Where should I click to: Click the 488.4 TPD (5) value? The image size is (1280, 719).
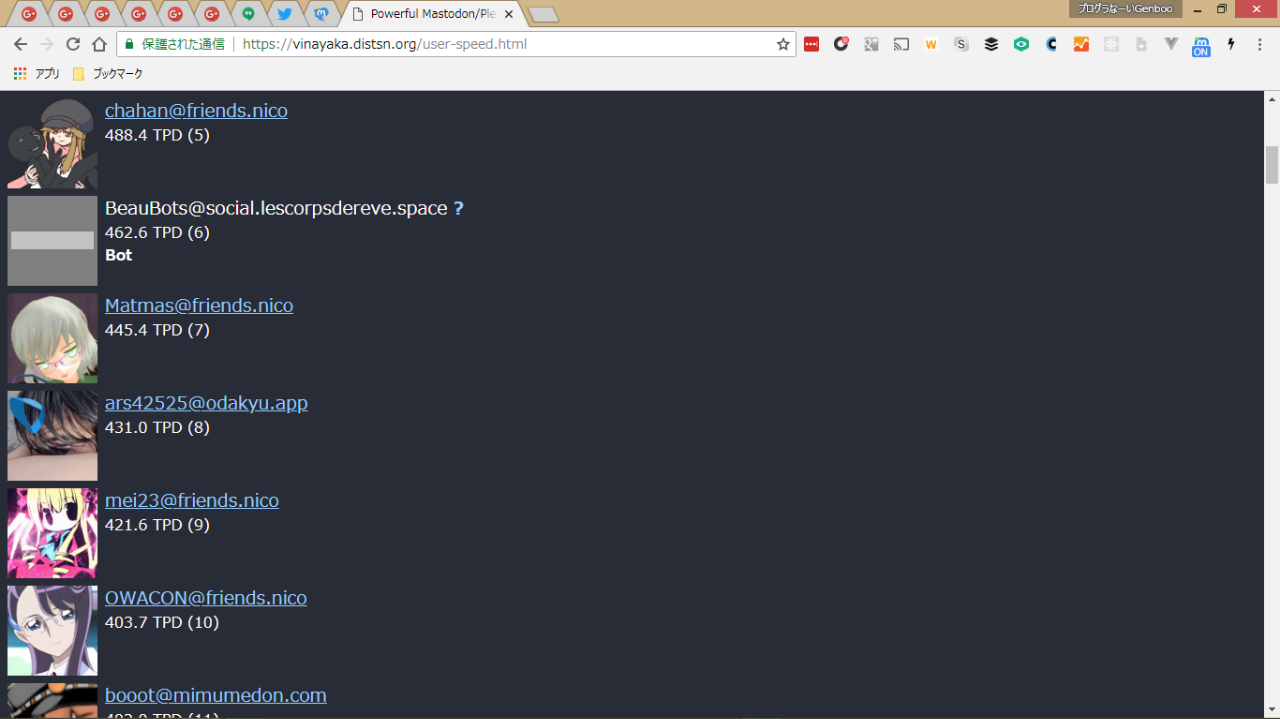pyautogui.click(x=157, y=135)
